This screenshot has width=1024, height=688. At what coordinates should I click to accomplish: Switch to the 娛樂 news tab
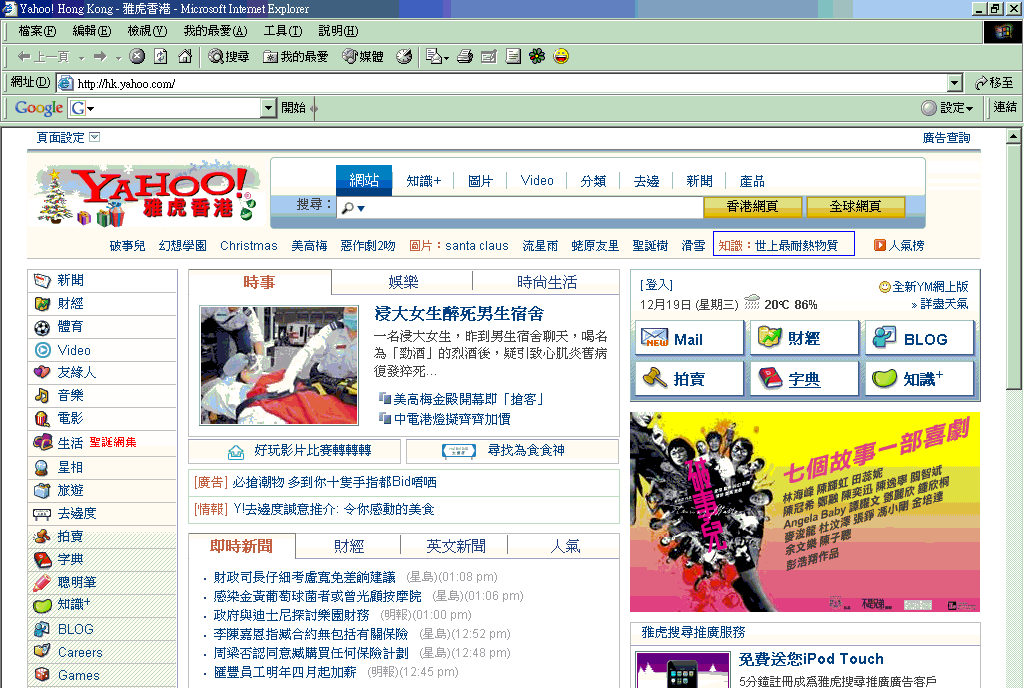coord(403,282)
